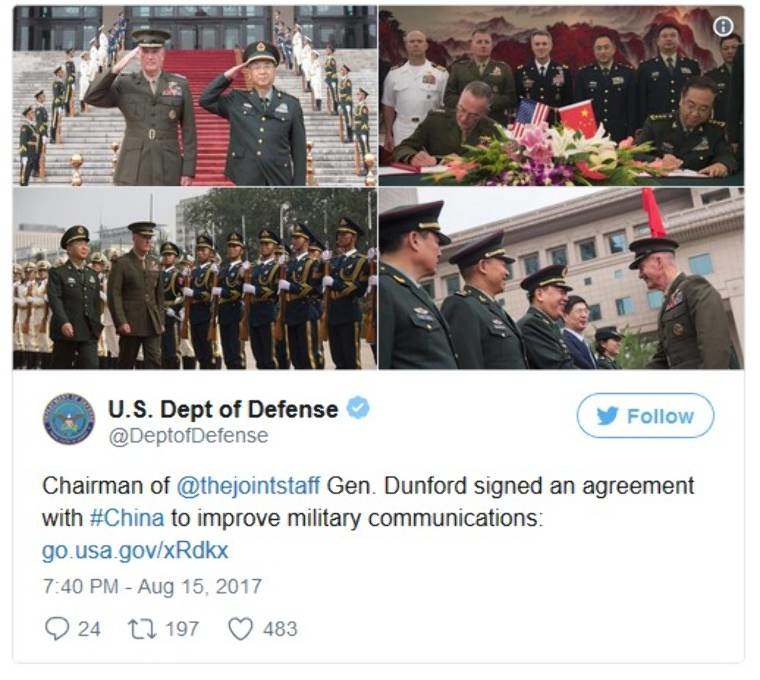Click the blue verified checkmark badge
Screen dimensions: 760x680
point(358,408)
